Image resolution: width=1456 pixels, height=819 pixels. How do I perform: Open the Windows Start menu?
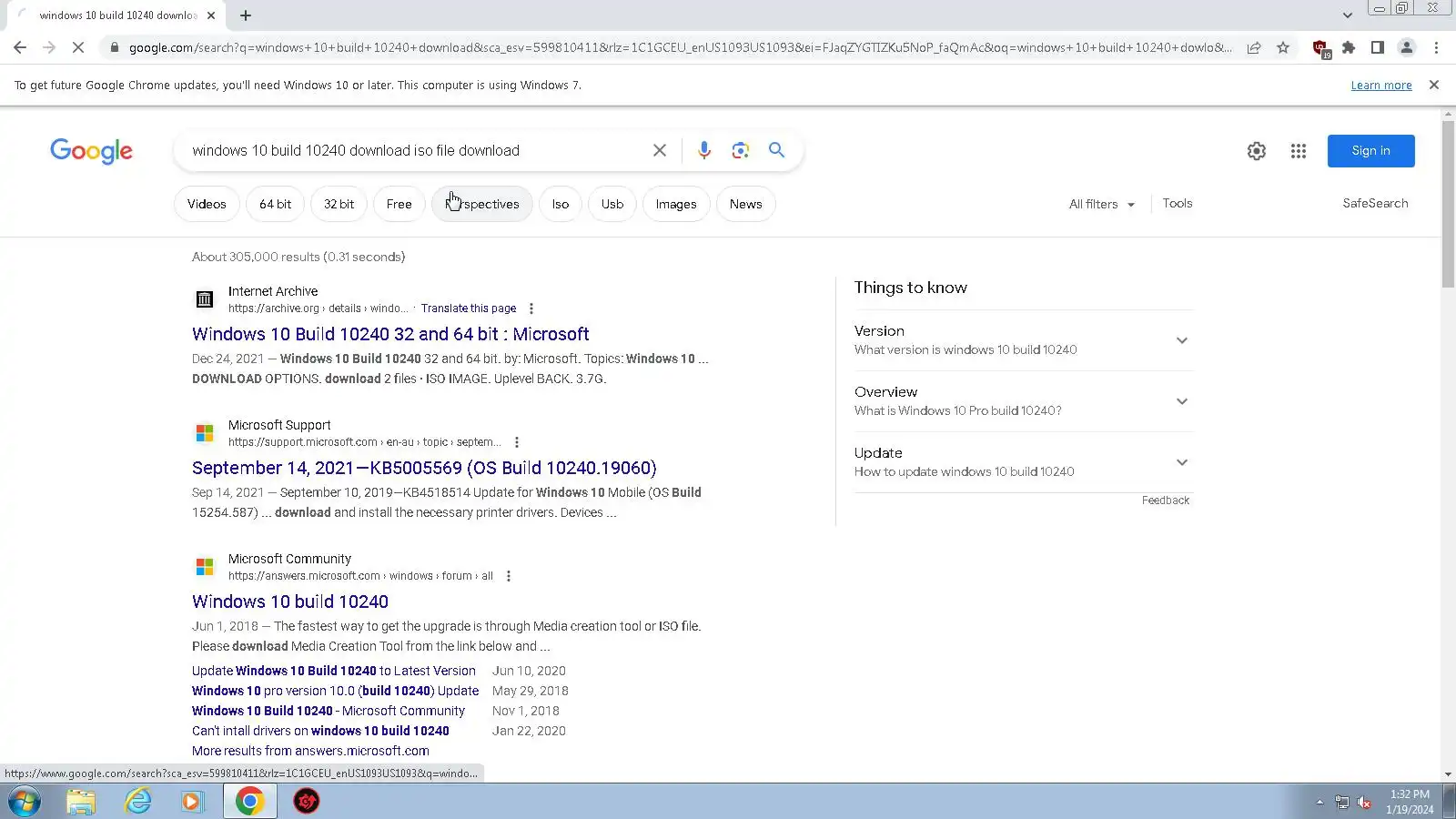tap(25, 802)
